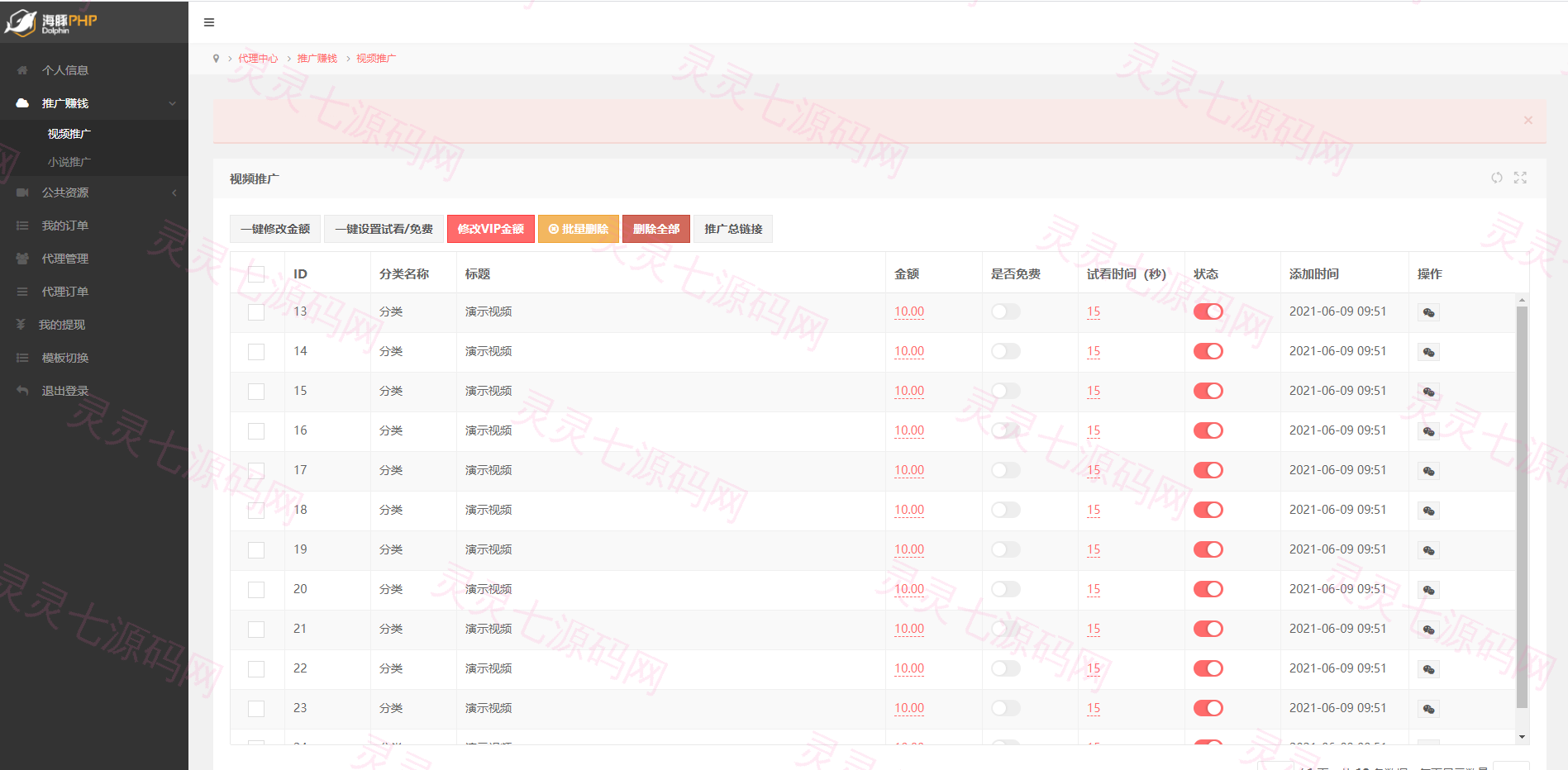Screen dimensions: 1568x770
Task: Toggle 状态 switch for row ID 22
Action: click(x=1208, y=668)
